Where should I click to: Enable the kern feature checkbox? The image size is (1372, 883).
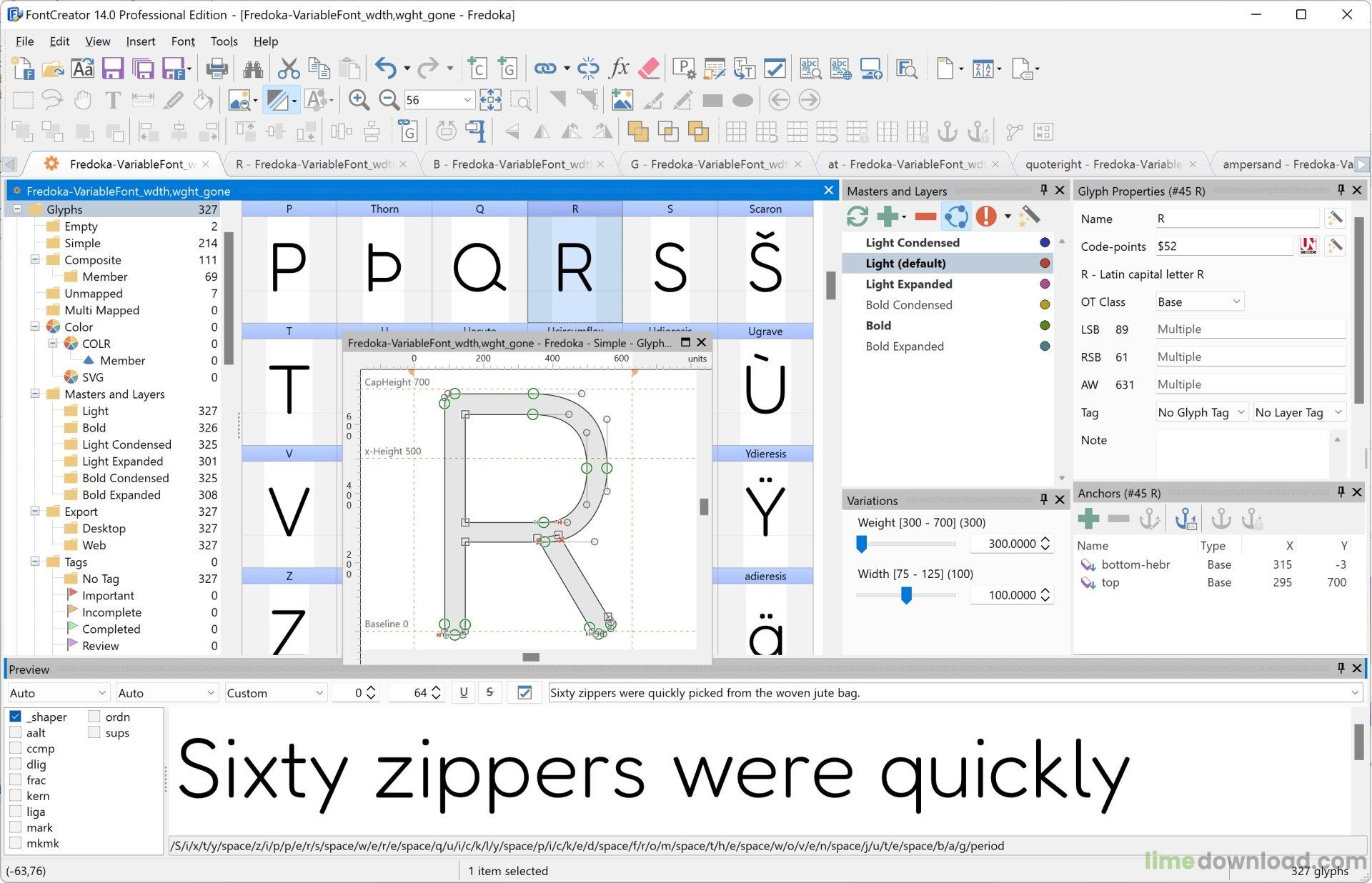[x=15, y=796]
